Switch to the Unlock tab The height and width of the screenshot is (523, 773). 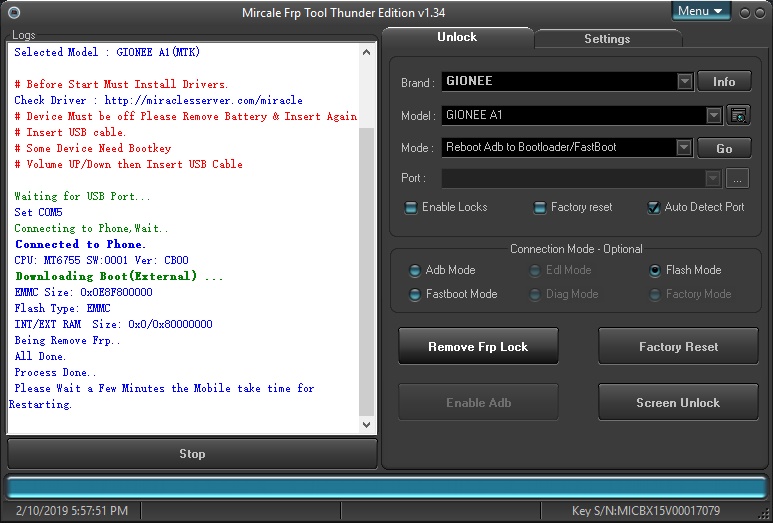click(x=457, y=37)
